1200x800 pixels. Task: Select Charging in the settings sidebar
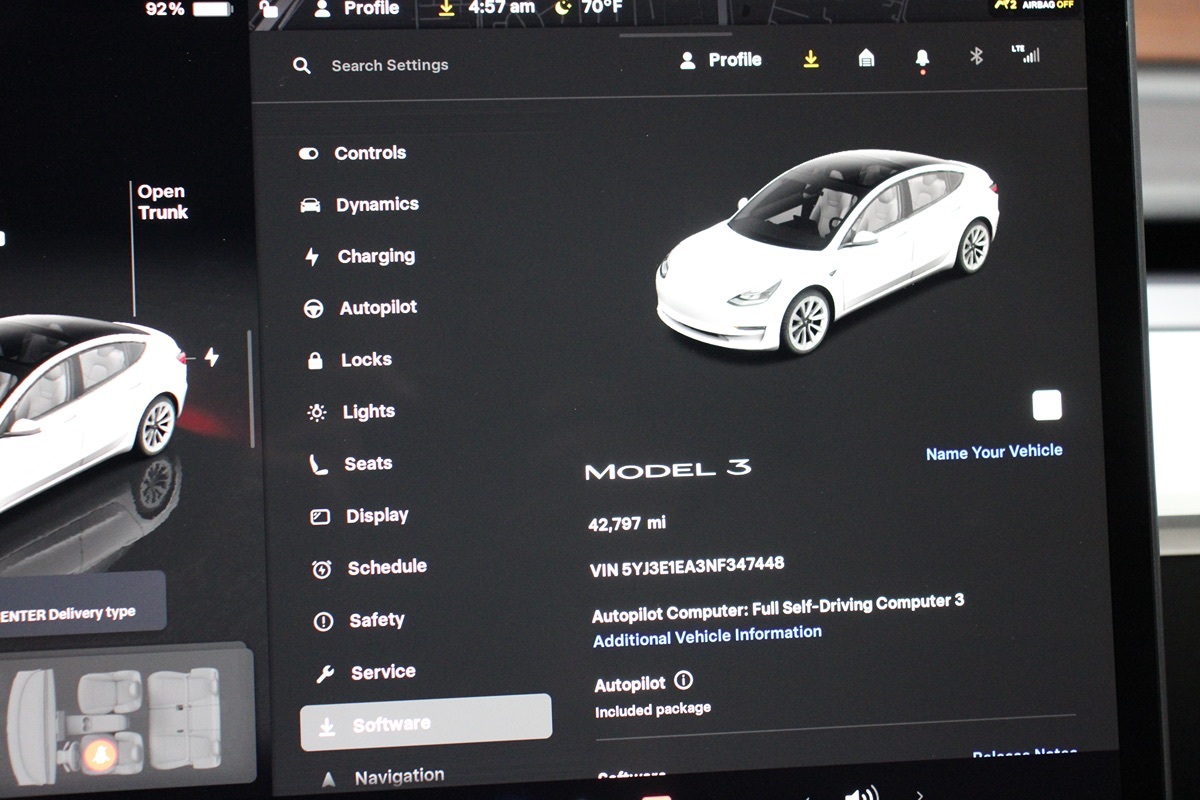[x=375, y=256]
